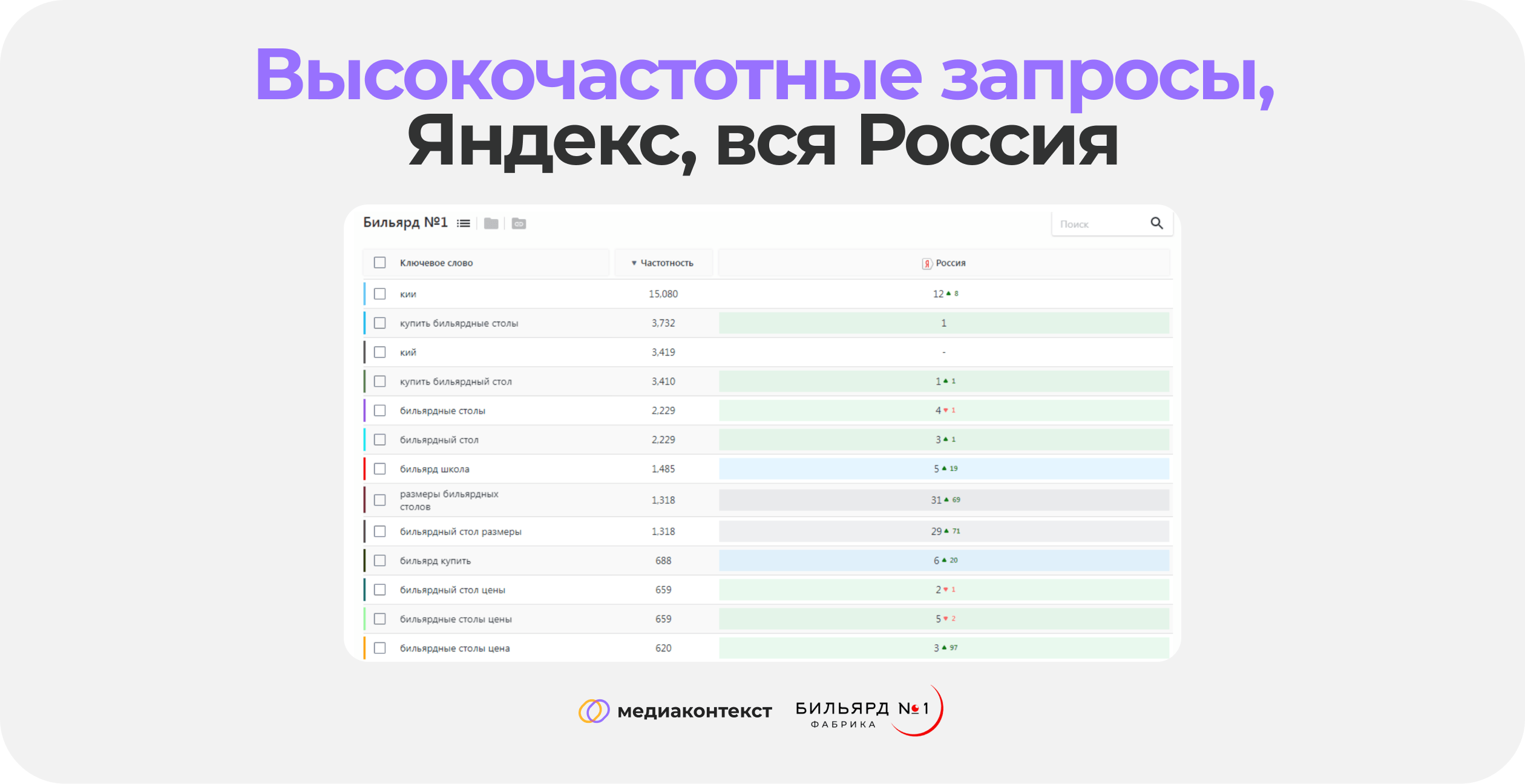Click frequency value 3,419

[663, 352]
